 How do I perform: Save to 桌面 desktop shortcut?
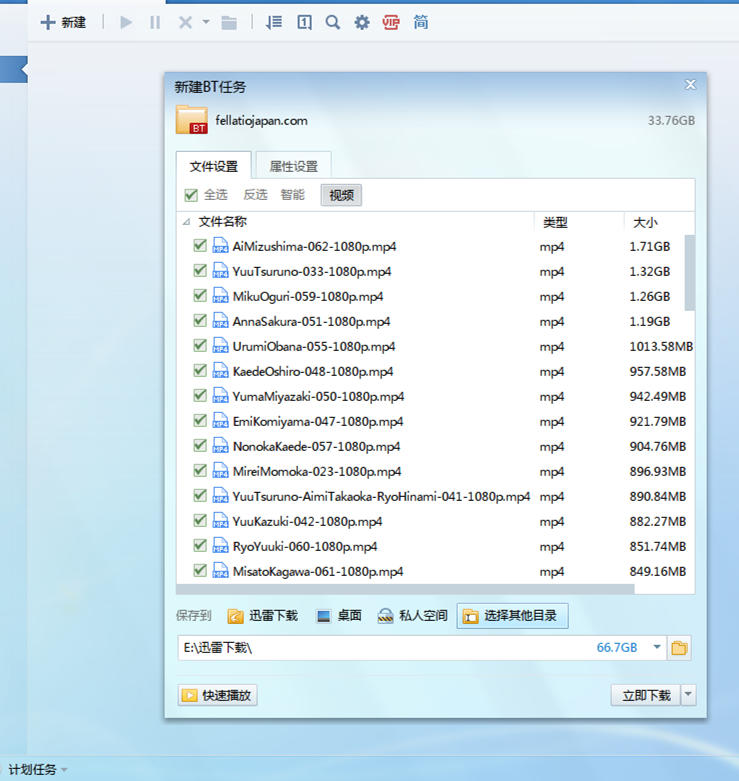pyautogui.click(x=339, y=616)
